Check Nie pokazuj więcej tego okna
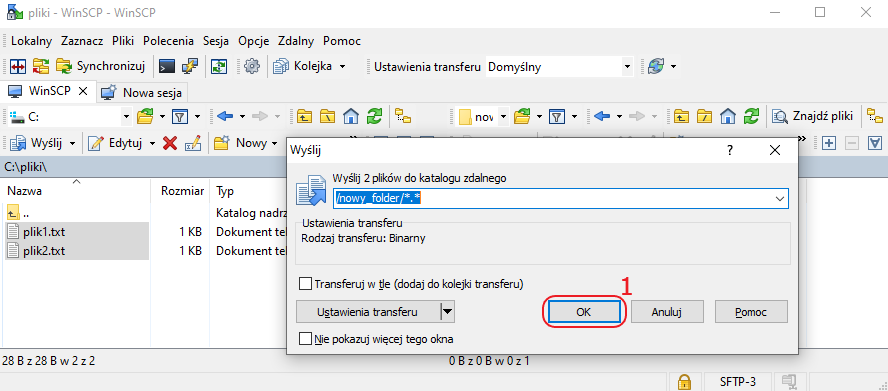888x391 pixels. click(306, 339)
